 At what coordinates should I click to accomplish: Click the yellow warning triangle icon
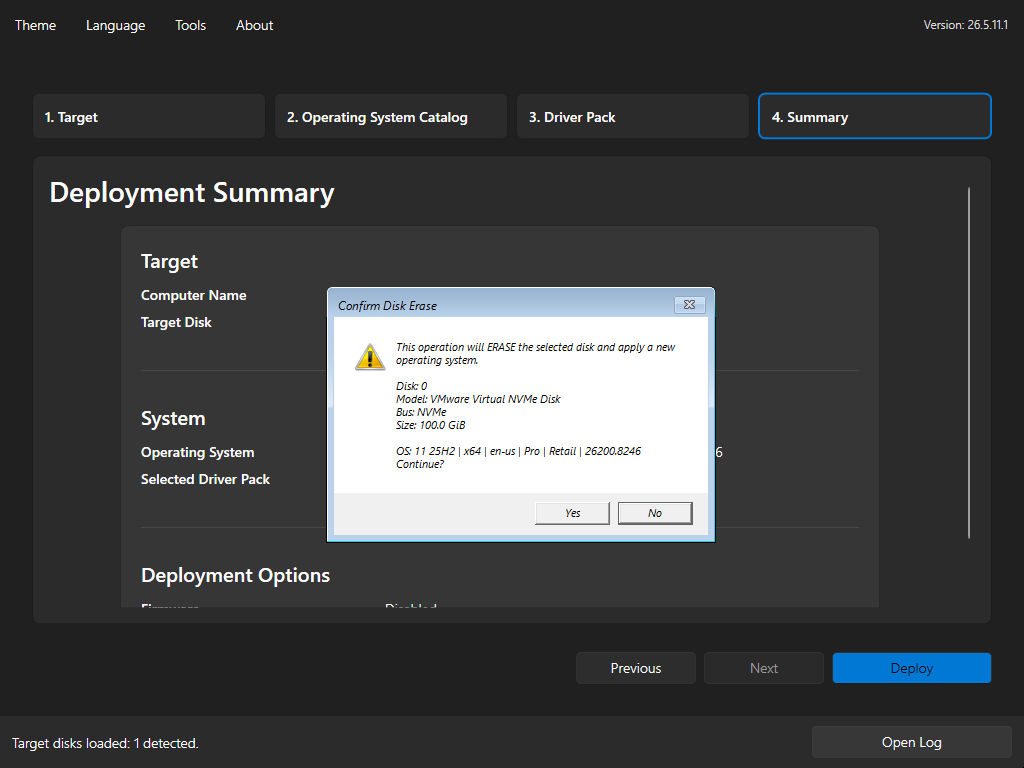point(370,357)
